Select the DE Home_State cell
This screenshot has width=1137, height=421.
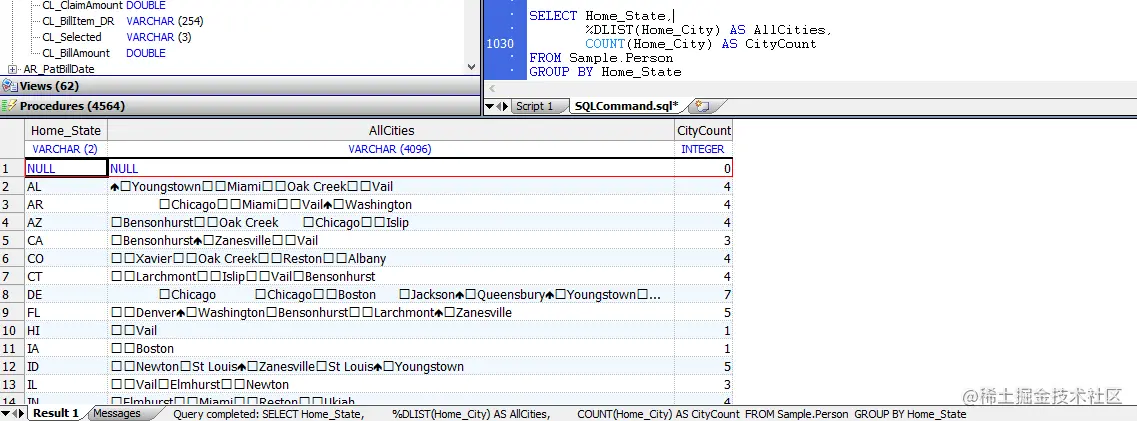pos(66,294)
